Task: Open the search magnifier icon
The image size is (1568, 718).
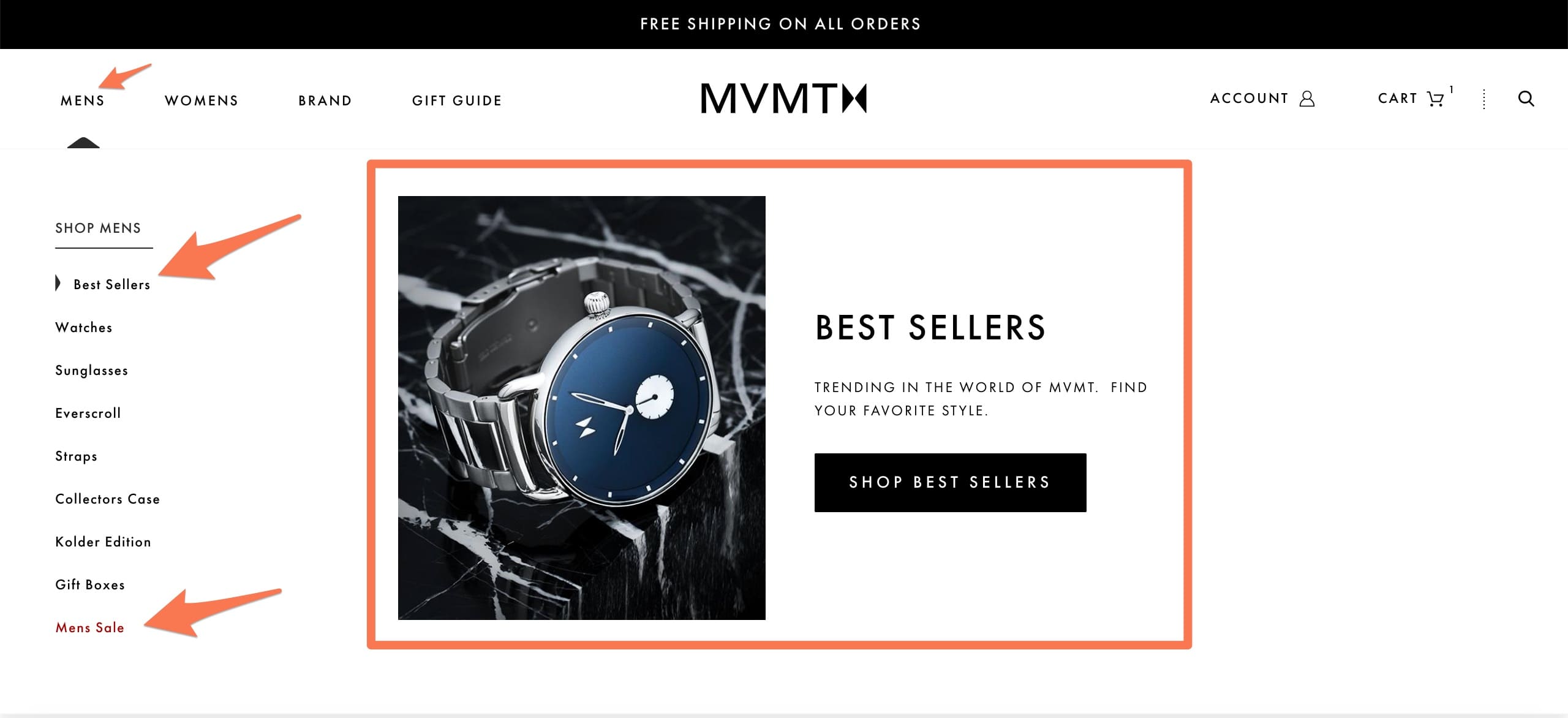Action: coord(1526,99)
